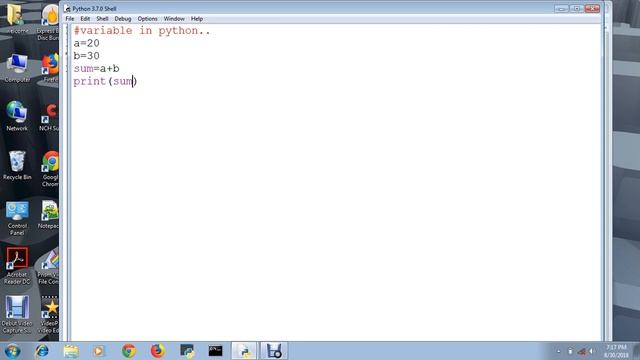
Task: Select the Firefox desktop shortcut
Action: 50,68
